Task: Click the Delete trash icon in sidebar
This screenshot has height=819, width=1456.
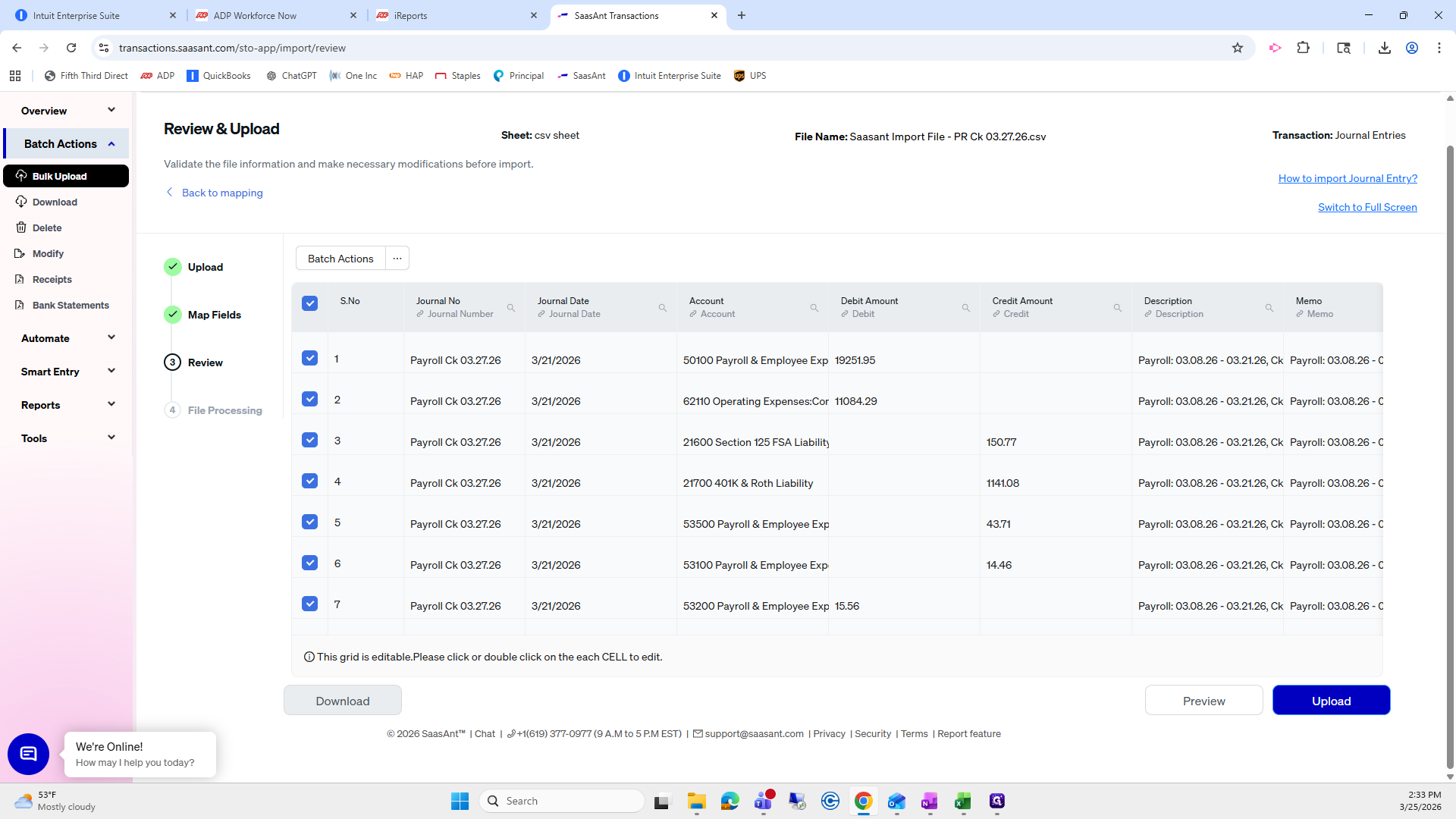Action: pyautogui.click(x=21, y=227)
